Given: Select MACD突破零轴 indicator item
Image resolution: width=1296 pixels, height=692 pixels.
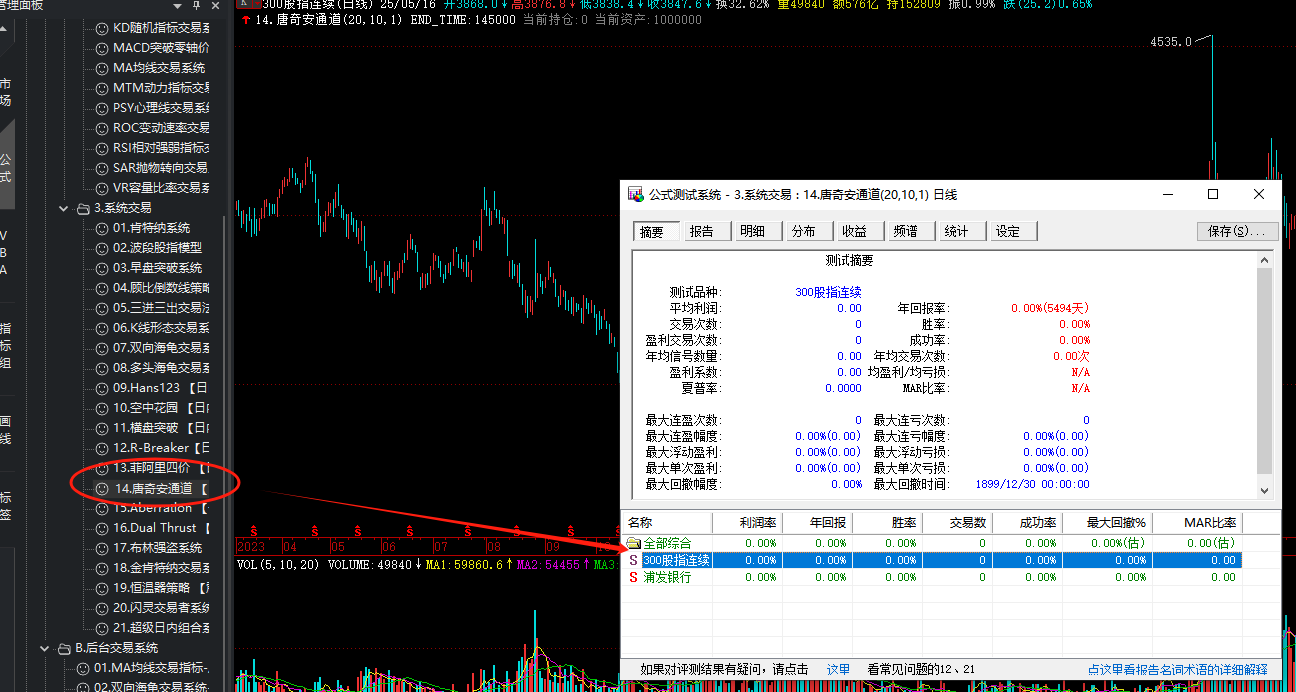Looking at the screenshot, I should point(161,48).
